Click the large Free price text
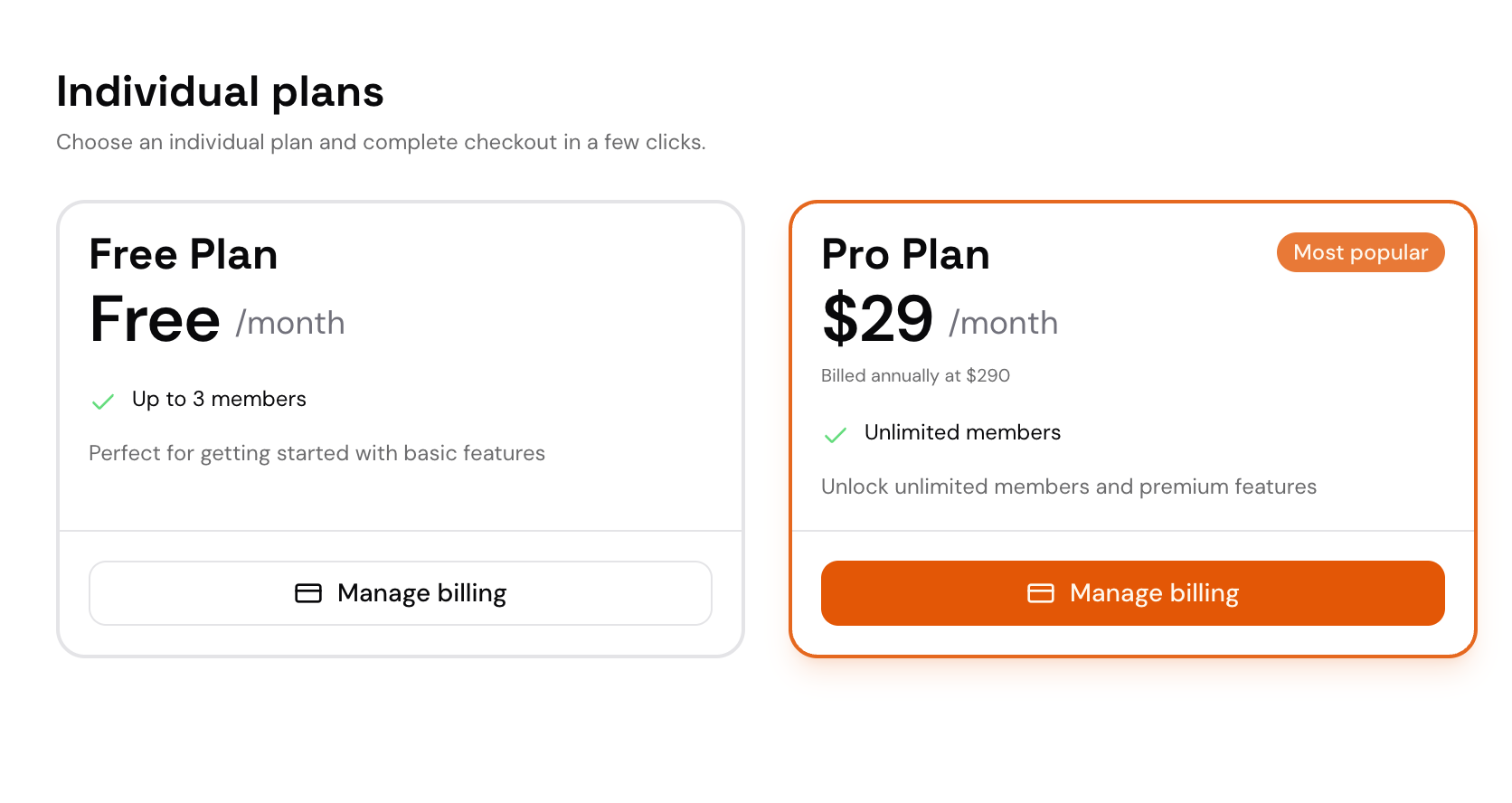Viewport: 1512px width, 803px height. pos(156,319)
